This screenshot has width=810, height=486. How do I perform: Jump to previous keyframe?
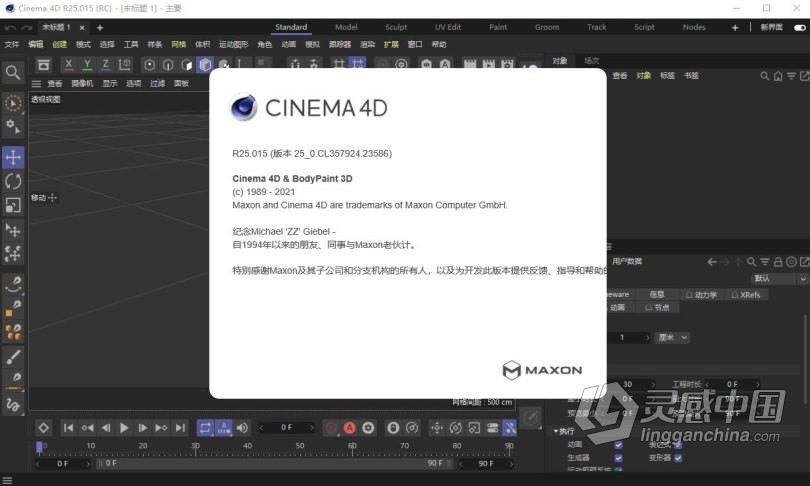point(87,428)
